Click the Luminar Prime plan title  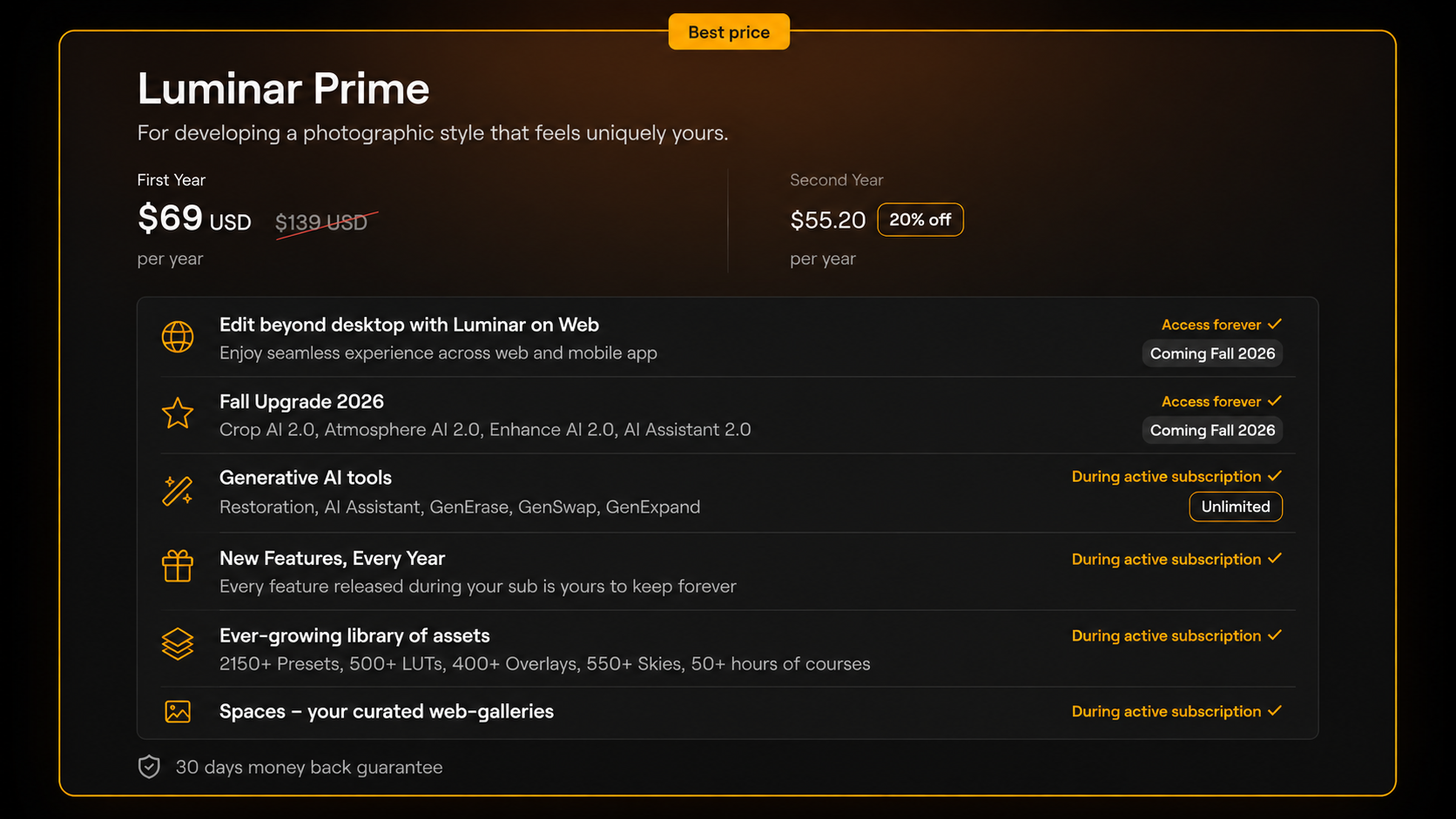click(x=283, y=89)
